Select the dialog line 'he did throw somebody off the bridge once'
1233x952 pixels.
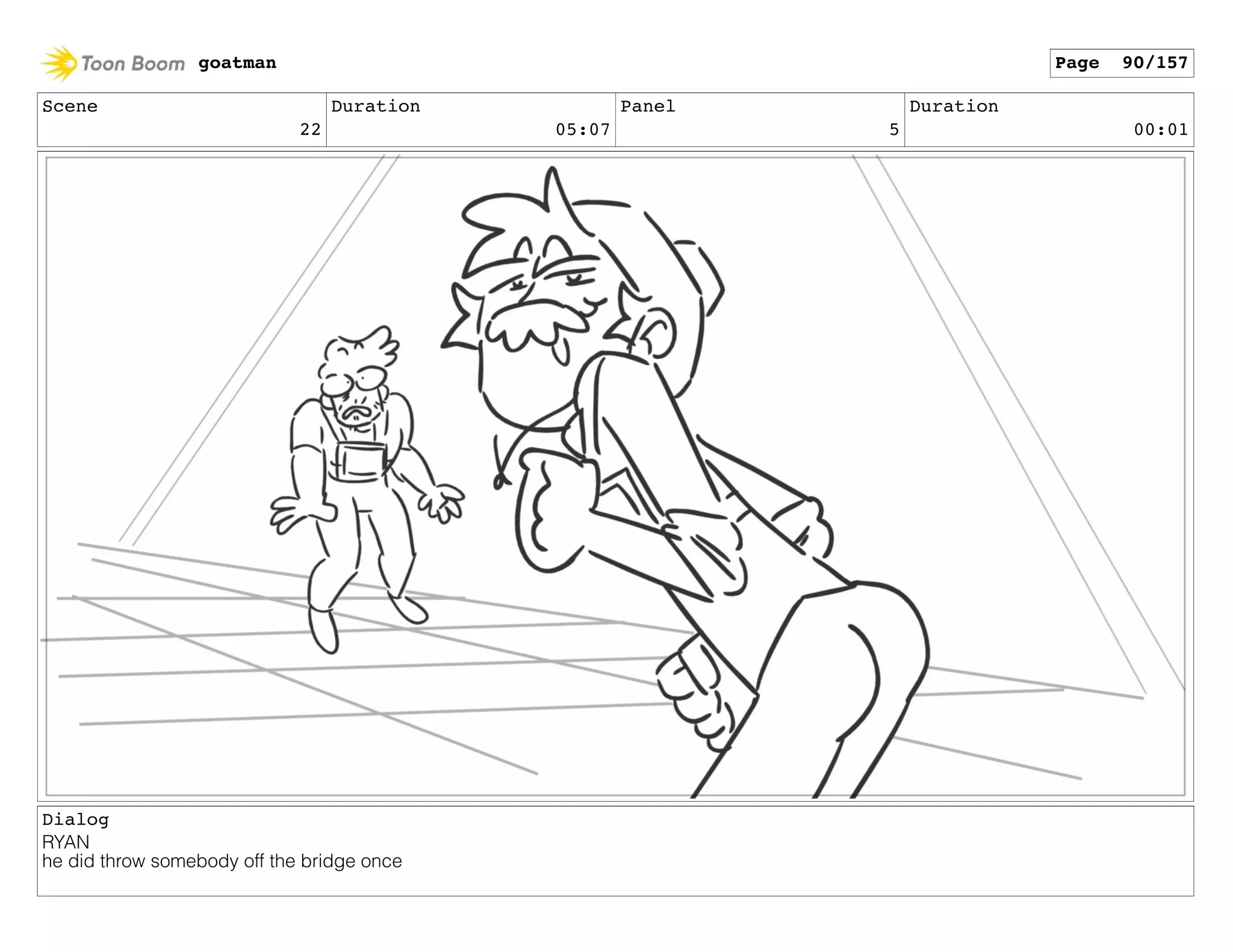[222, 861]
